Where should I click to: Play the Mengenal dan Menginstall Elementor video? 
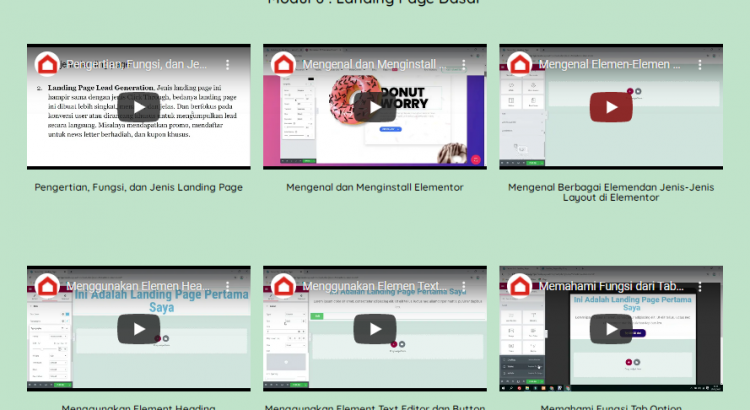(375, 107)
